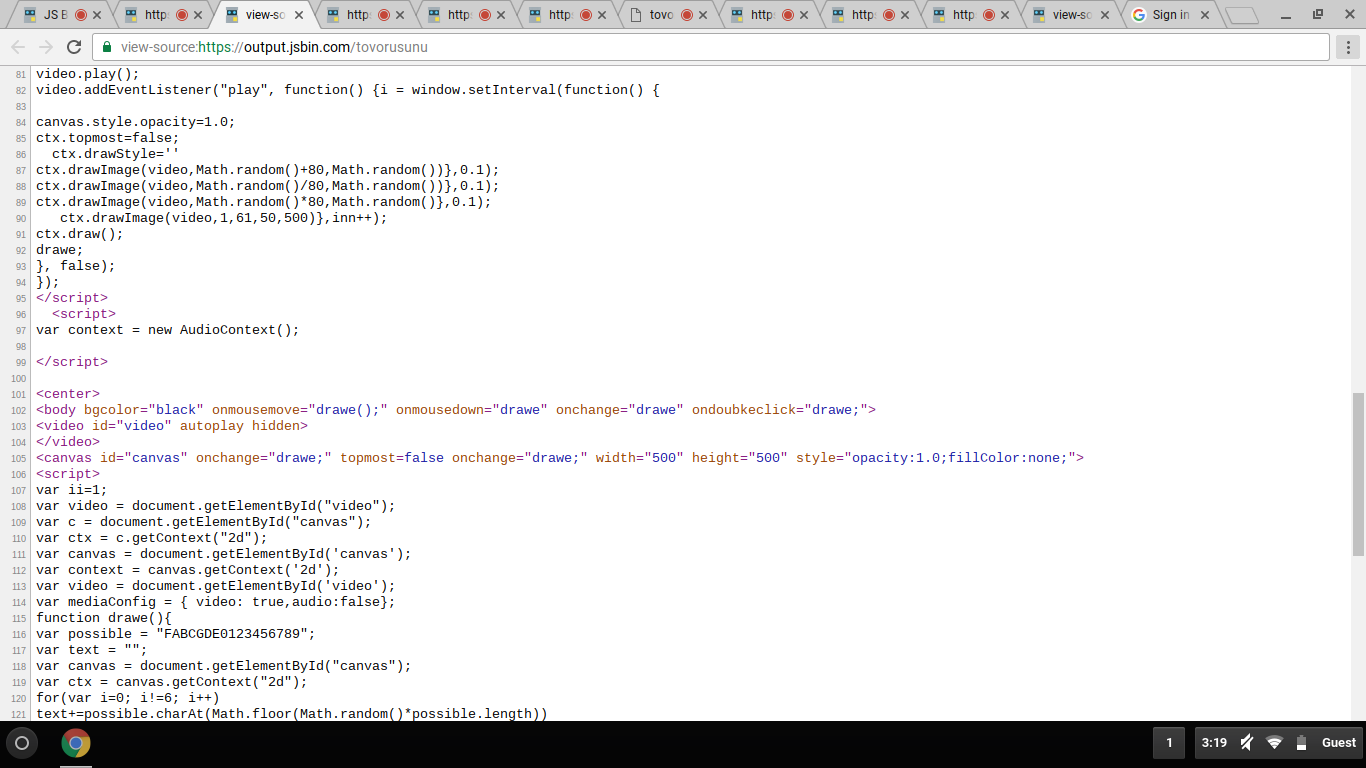Viewport: 1366px width, 768px height.
Task: Close the tovo tab
Action: [x=704, y=15]
